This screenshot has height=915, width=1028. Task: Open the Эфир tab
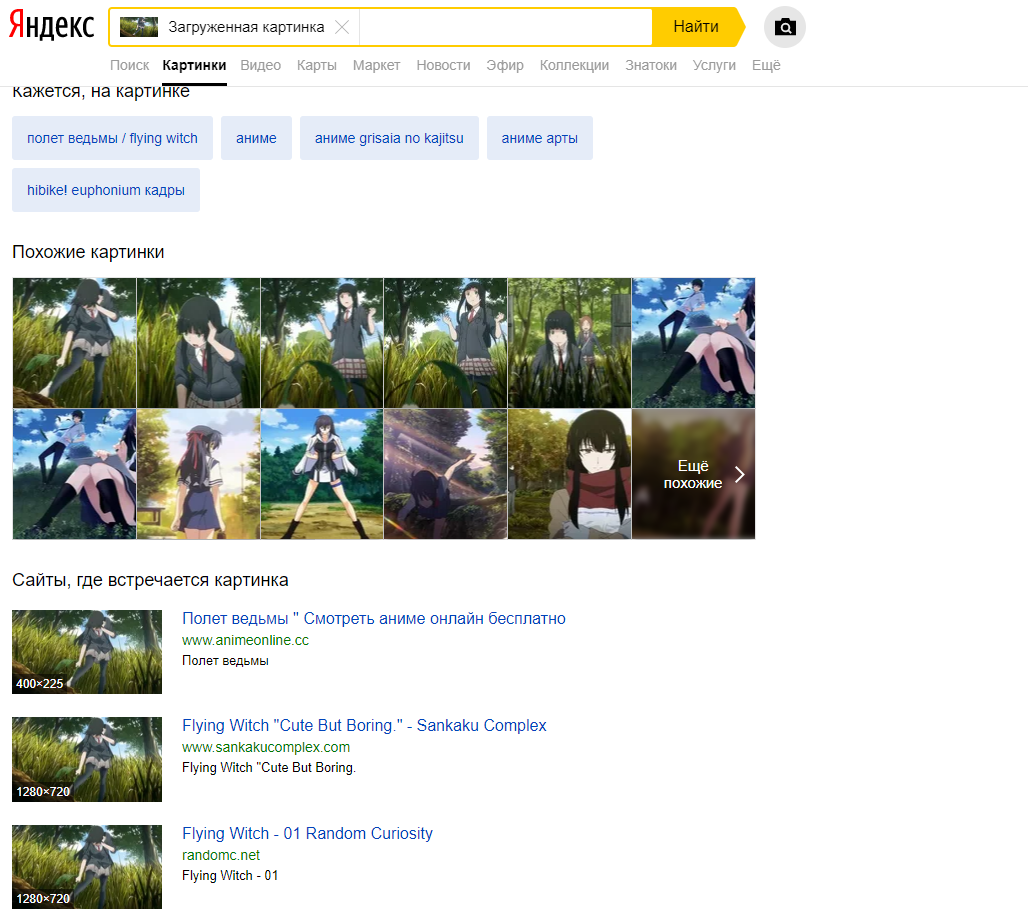pos(505,66)
